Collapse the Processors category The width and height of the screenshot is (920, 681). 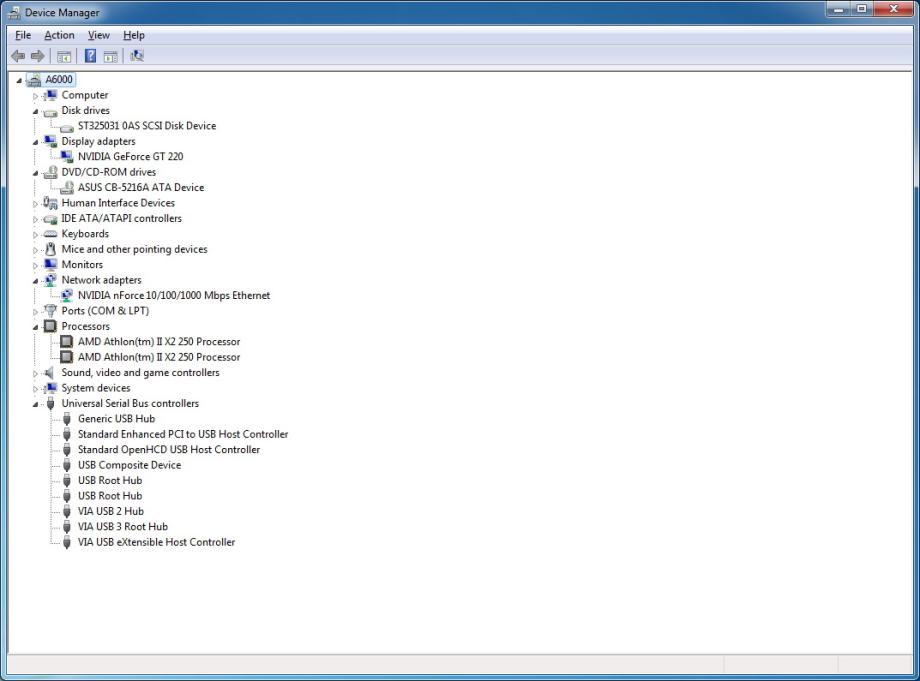pos(35,327)
